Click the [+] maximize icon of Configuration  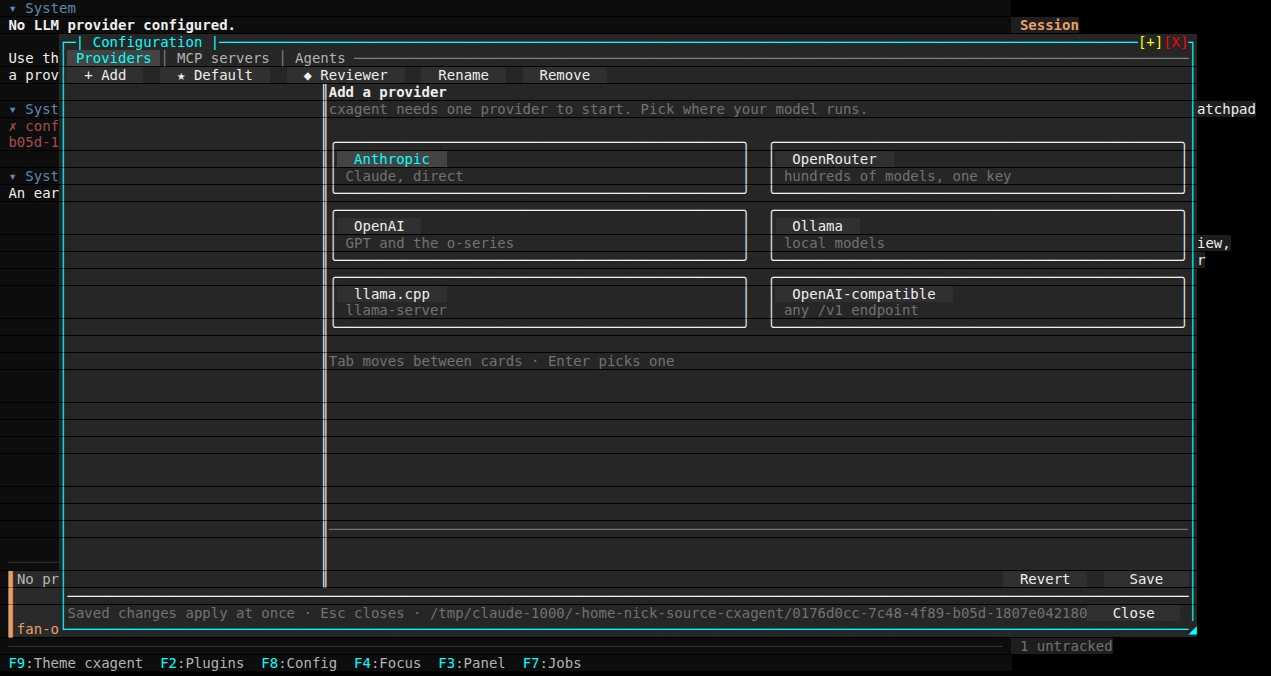1151,42
